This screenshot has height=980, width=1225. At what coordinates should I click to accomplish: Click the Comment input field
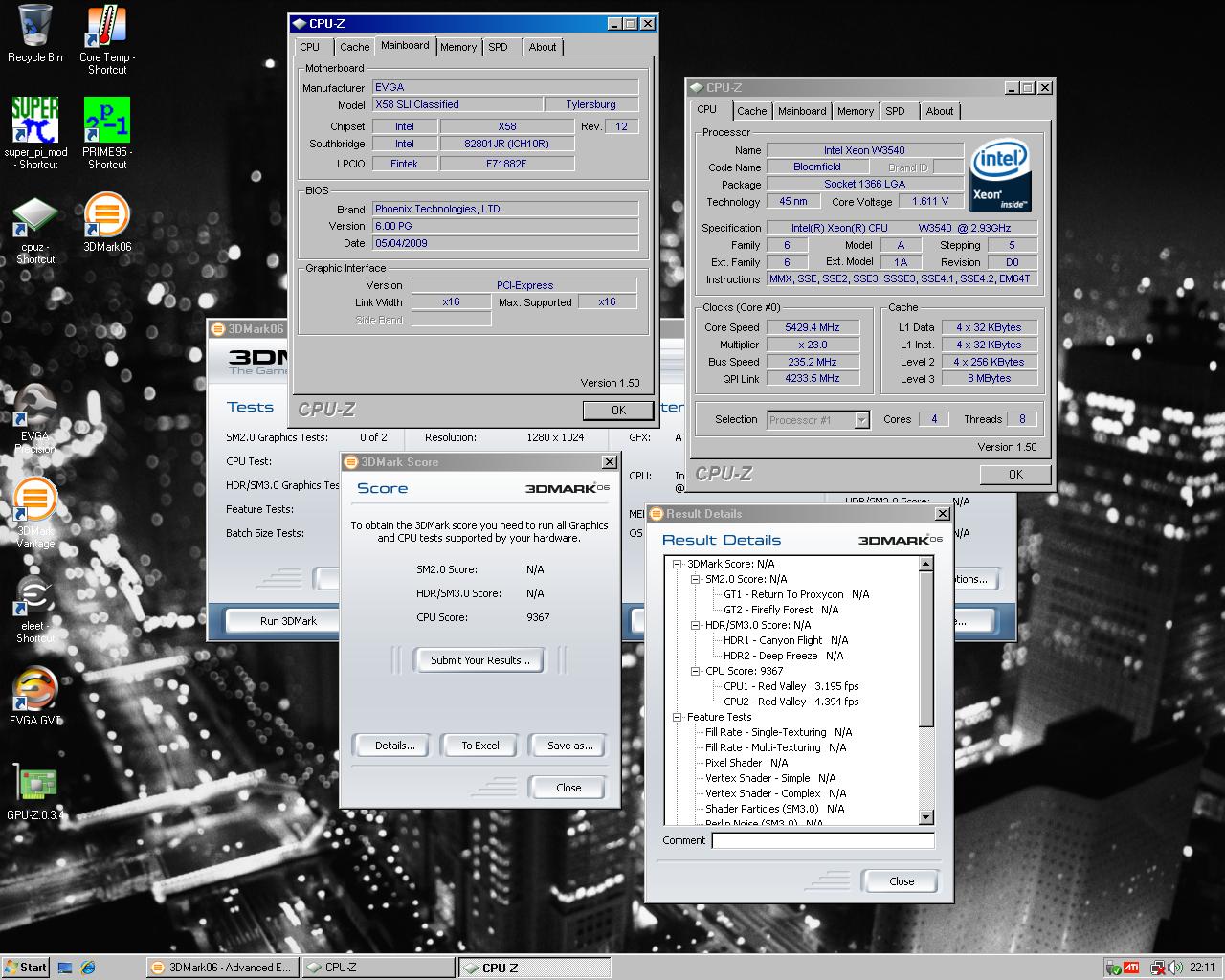pos(823,840)
